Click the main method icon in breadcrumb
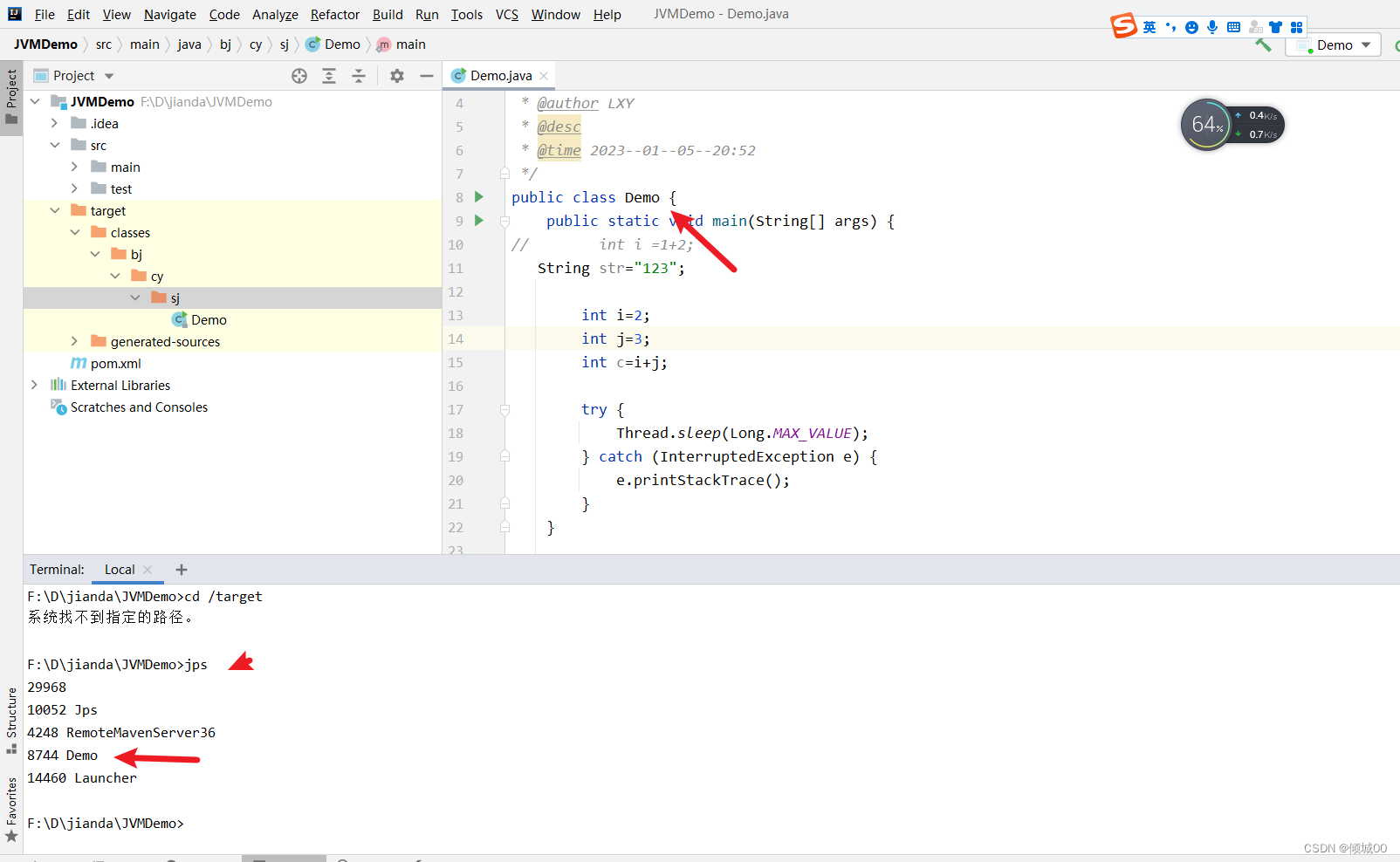Viewport: 1400px width, 862px height. pos(383,44)
